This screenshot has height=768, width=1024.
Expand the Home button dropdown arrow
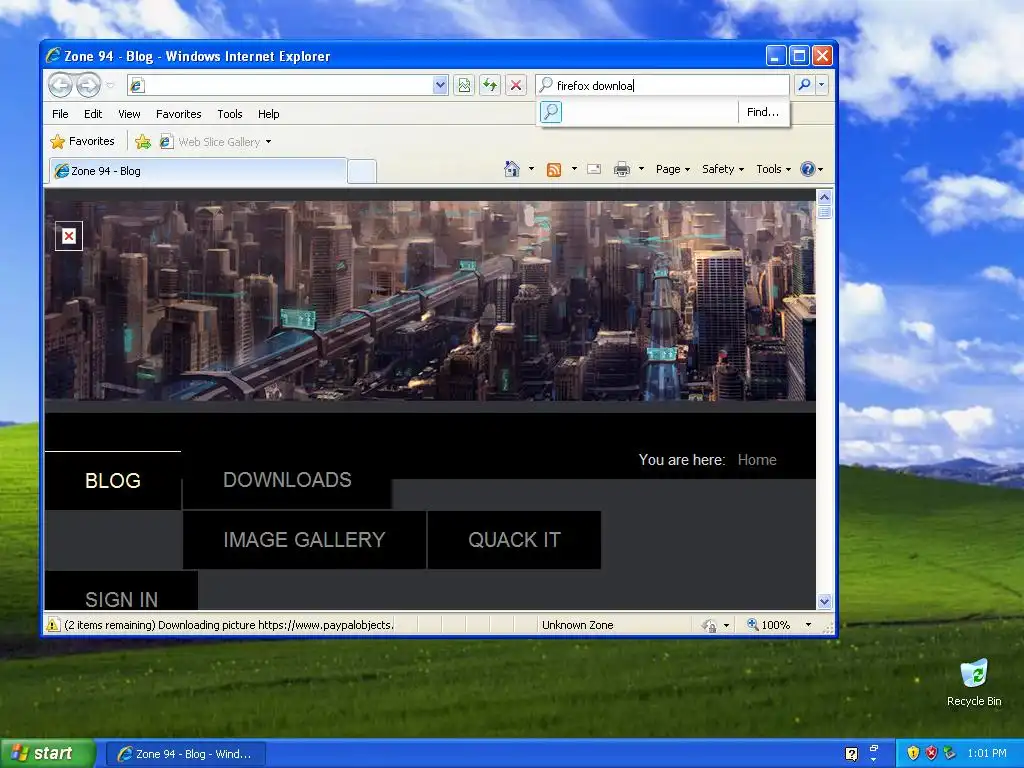click(x=531, y=169)
